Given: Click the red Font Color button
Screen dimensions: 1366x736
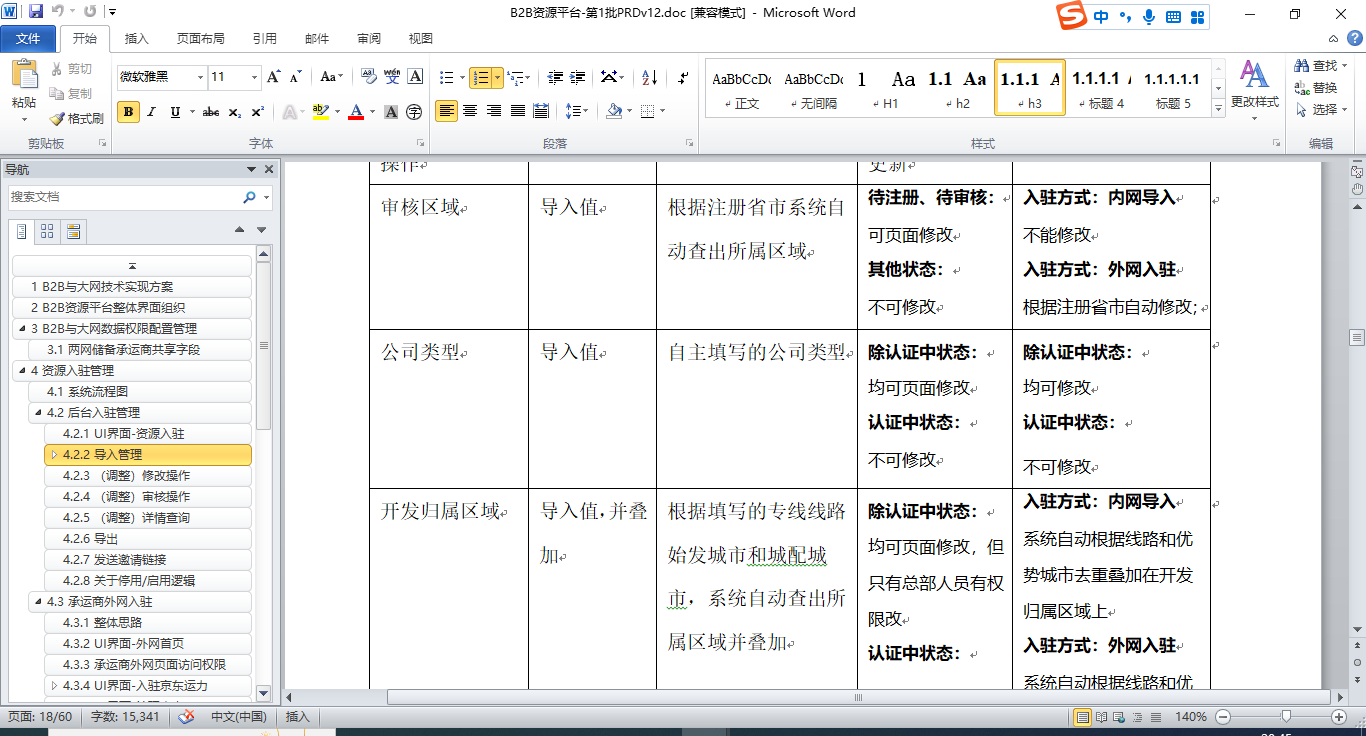Looking at the screenshot, I should pos(355,112).
